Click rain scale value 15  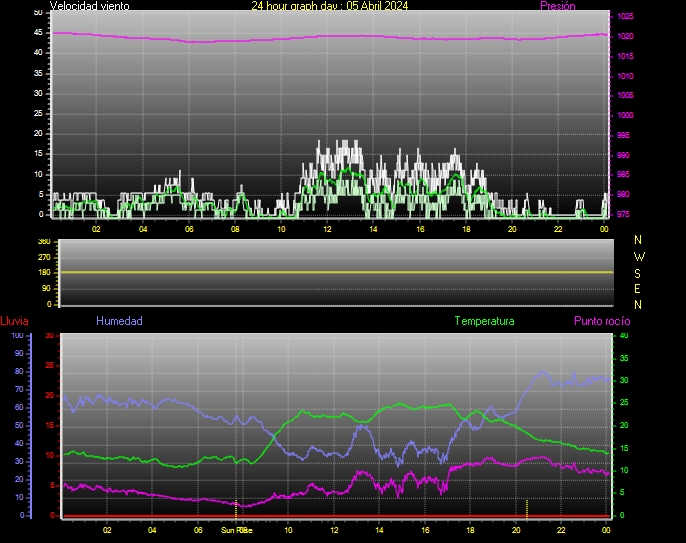(x=49, y=426)
